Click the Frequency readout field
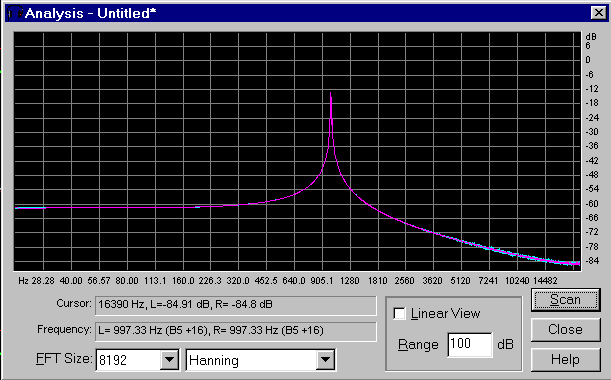Screen dimensions: 611x380 click(236, 331)
